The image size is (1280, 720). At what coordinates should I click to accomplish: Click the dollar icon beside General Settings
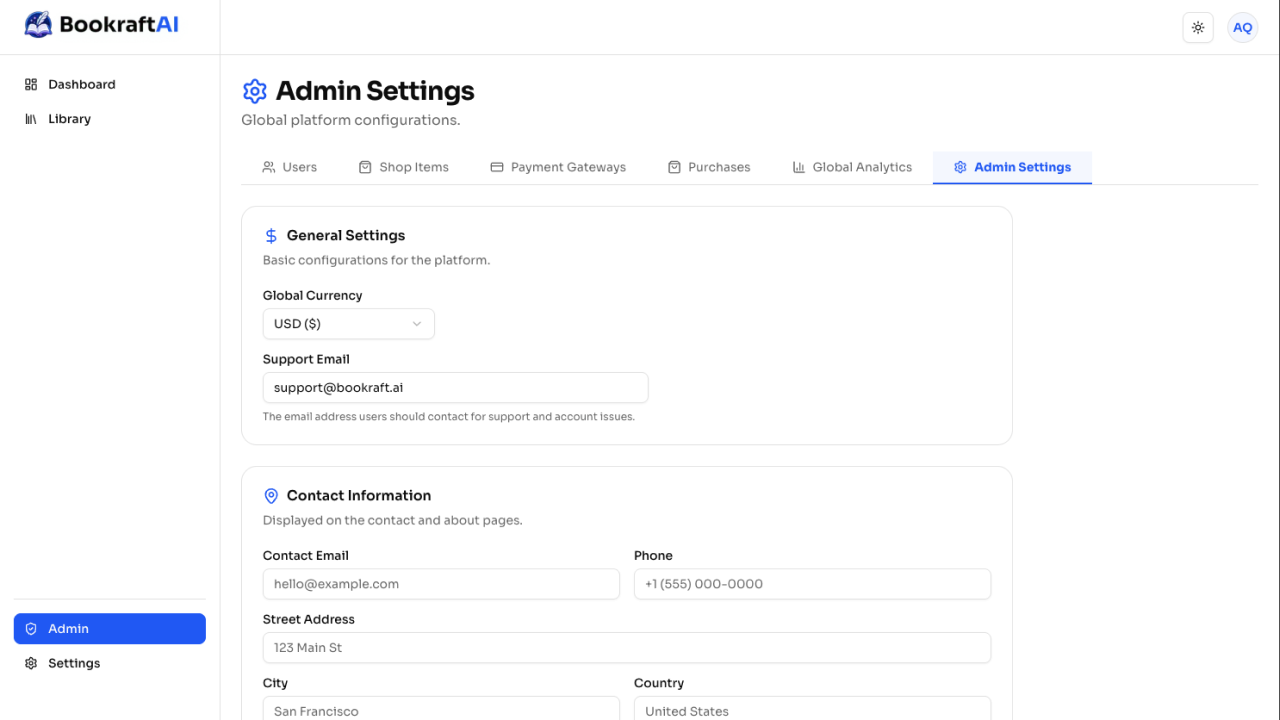(x=271, y=236)
